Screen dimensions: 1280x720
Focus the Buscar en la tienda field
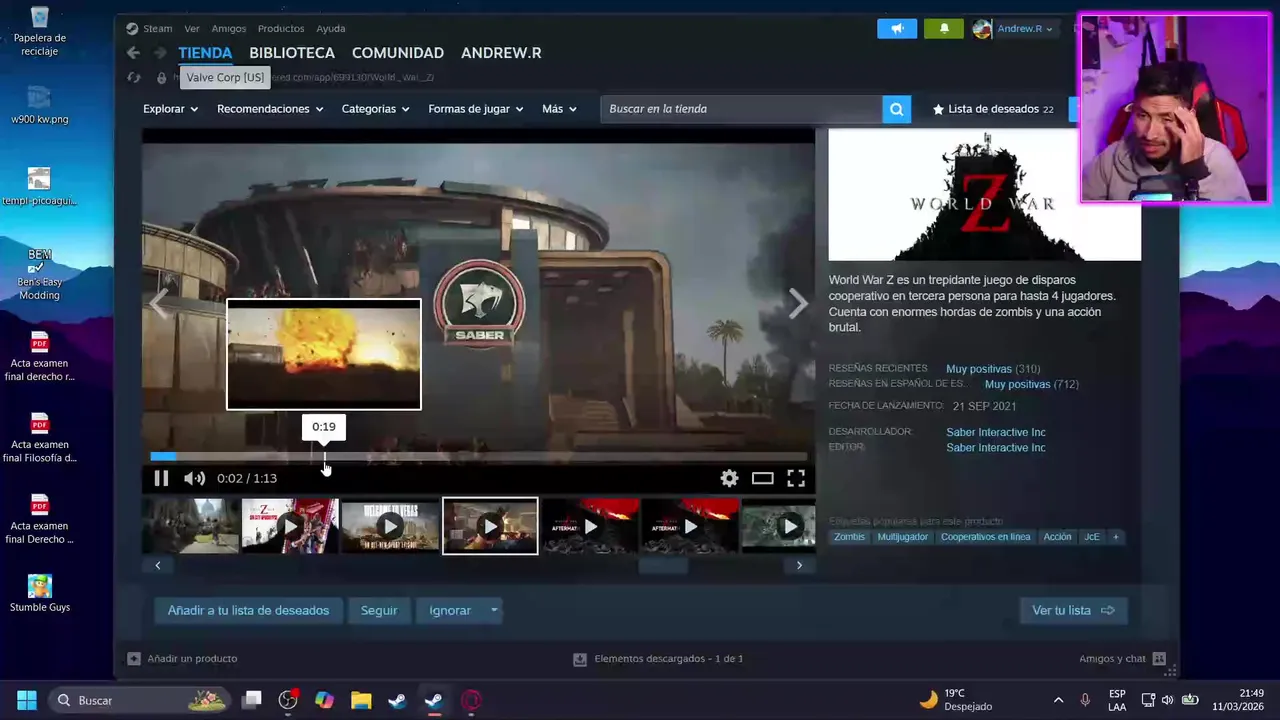741,109
